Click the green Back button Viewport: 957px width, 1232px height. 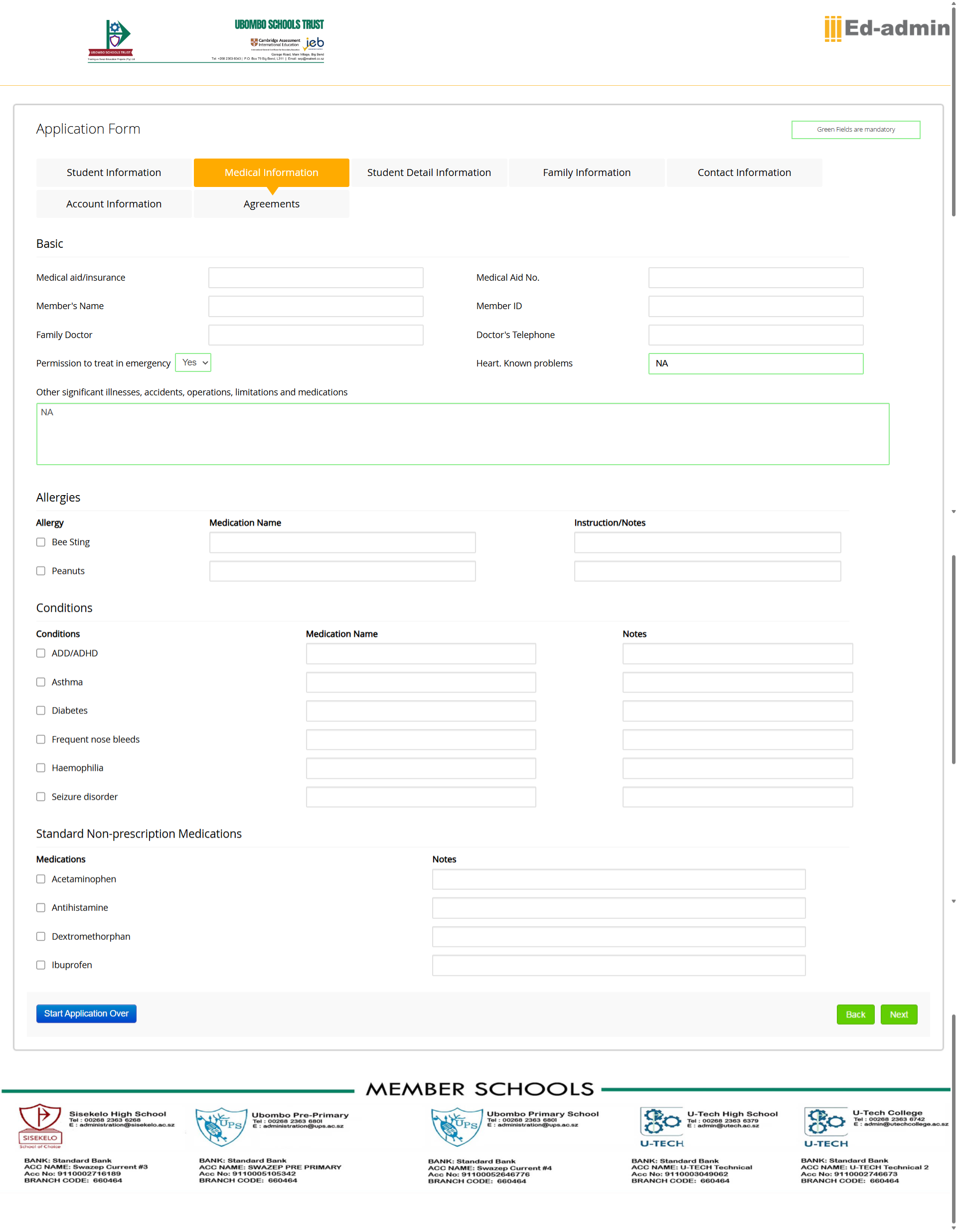coord(855,1014)
